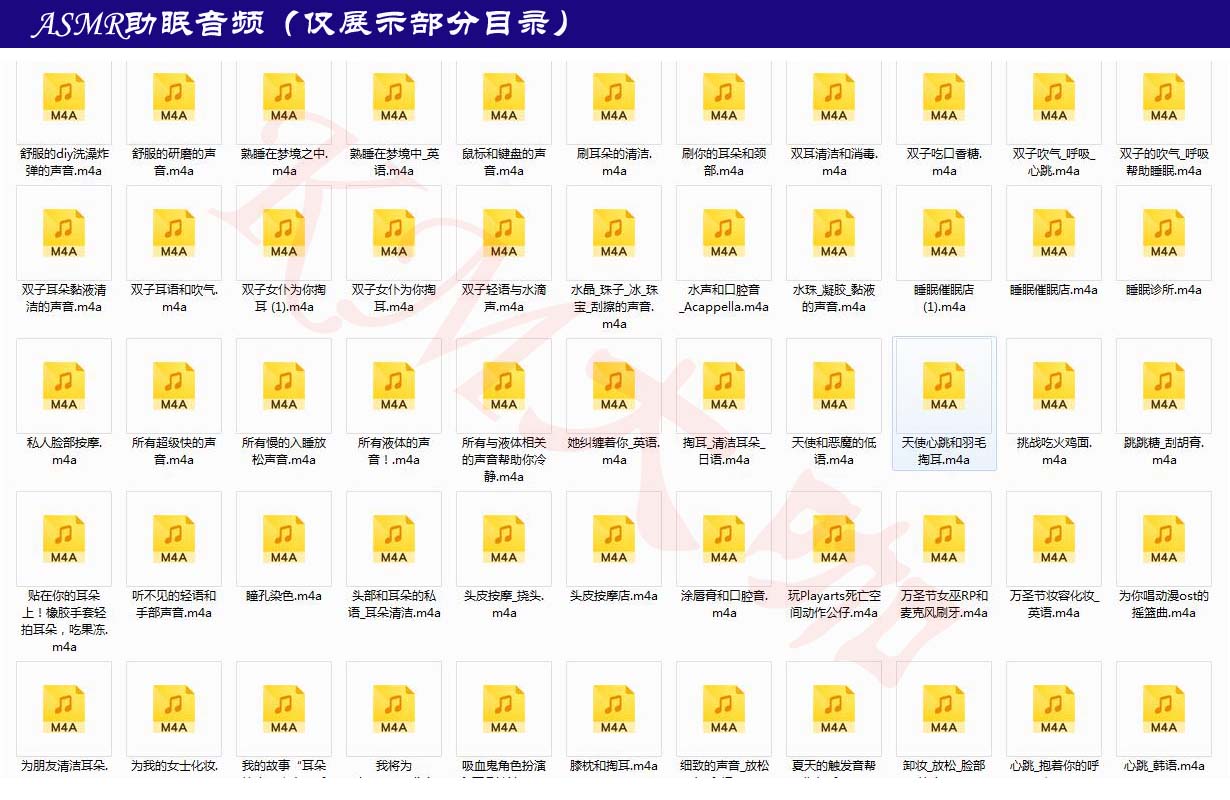Select the 掏耳_清洁耳朵_日语.m4a icon
This screenshot has width=1230, height=800.
(724, 387)
